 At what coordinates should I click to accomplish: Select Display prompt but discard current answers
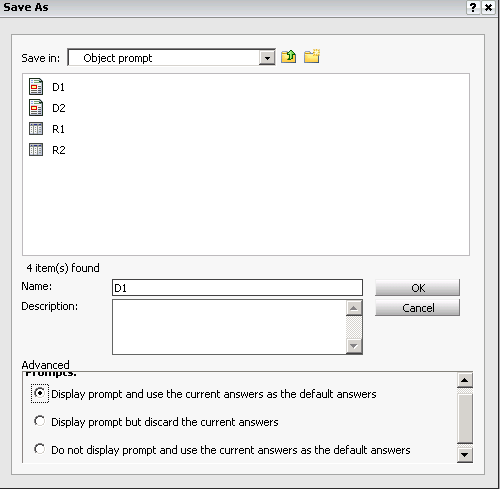40,421
